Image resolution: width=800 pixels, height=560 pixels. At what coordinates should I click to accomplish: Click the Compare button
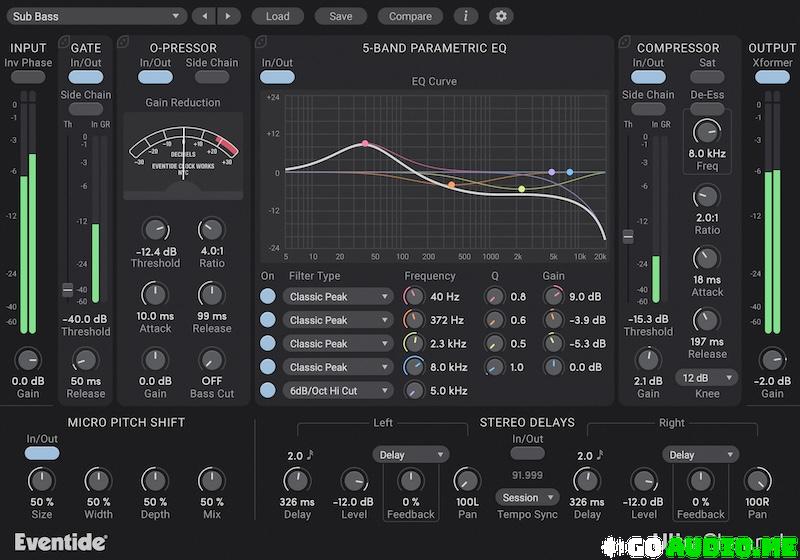click(x=410, y=16)
